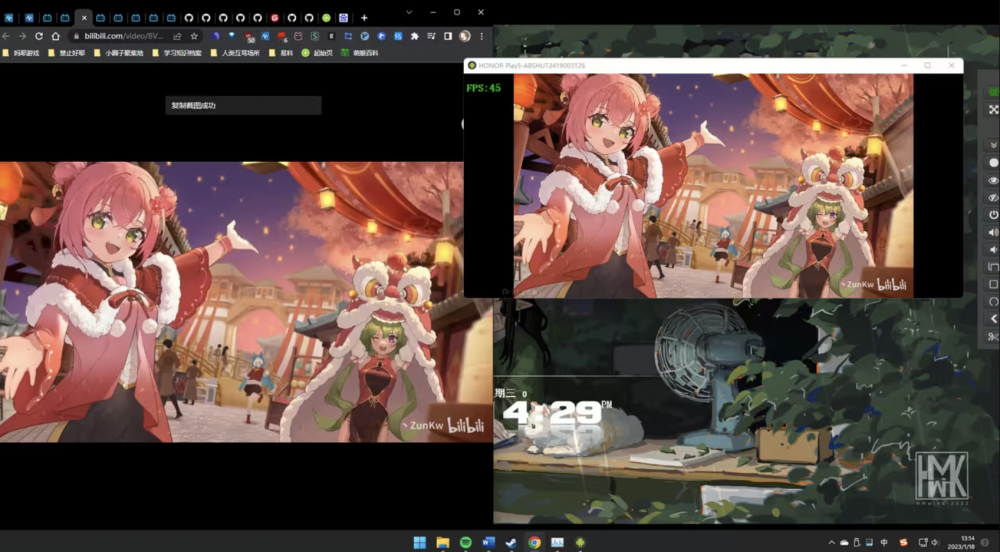Open Word from taskbar

click(489, 542)
